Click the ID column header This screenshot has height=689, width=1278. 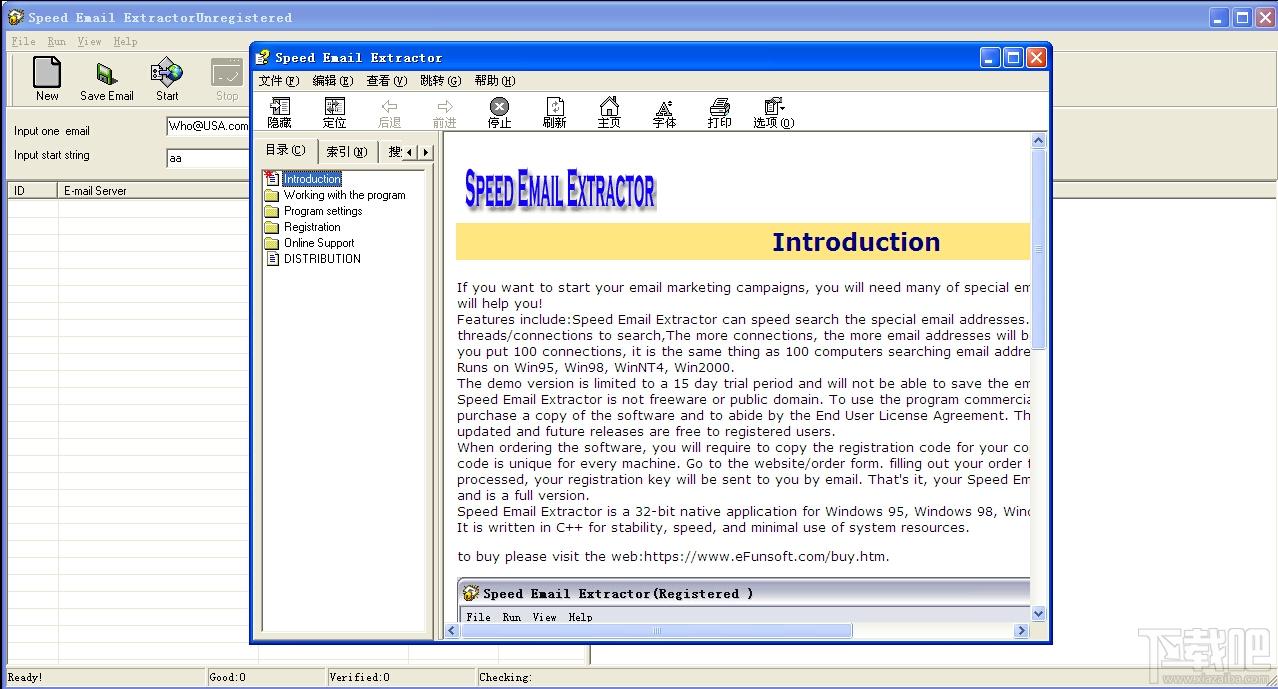32,190
